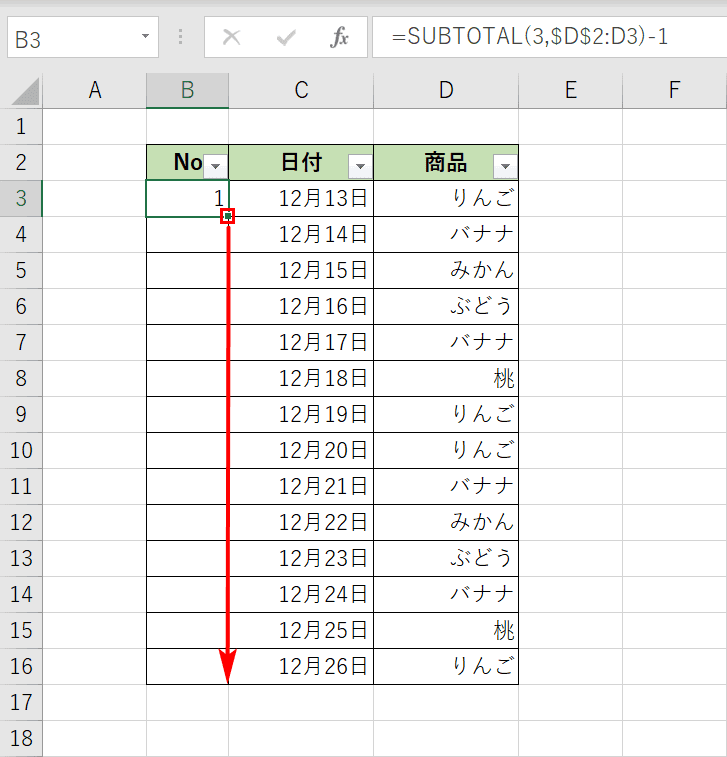
Task: Select row 17 header
Action: [21, 702]
